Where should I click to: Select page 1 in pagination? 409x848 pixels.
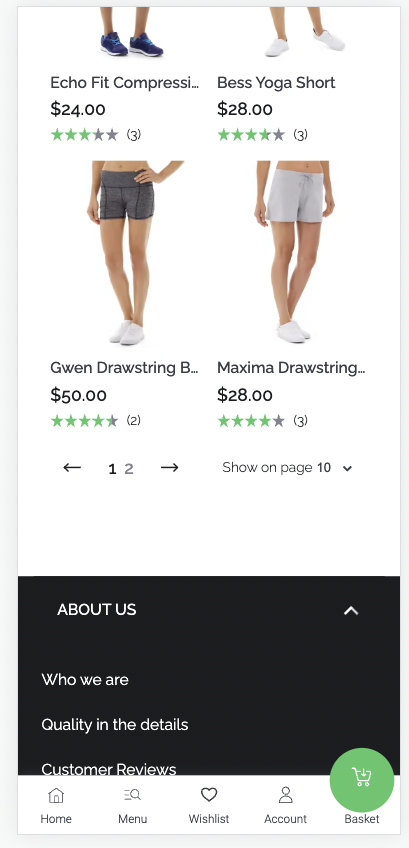tap(112, 469)
